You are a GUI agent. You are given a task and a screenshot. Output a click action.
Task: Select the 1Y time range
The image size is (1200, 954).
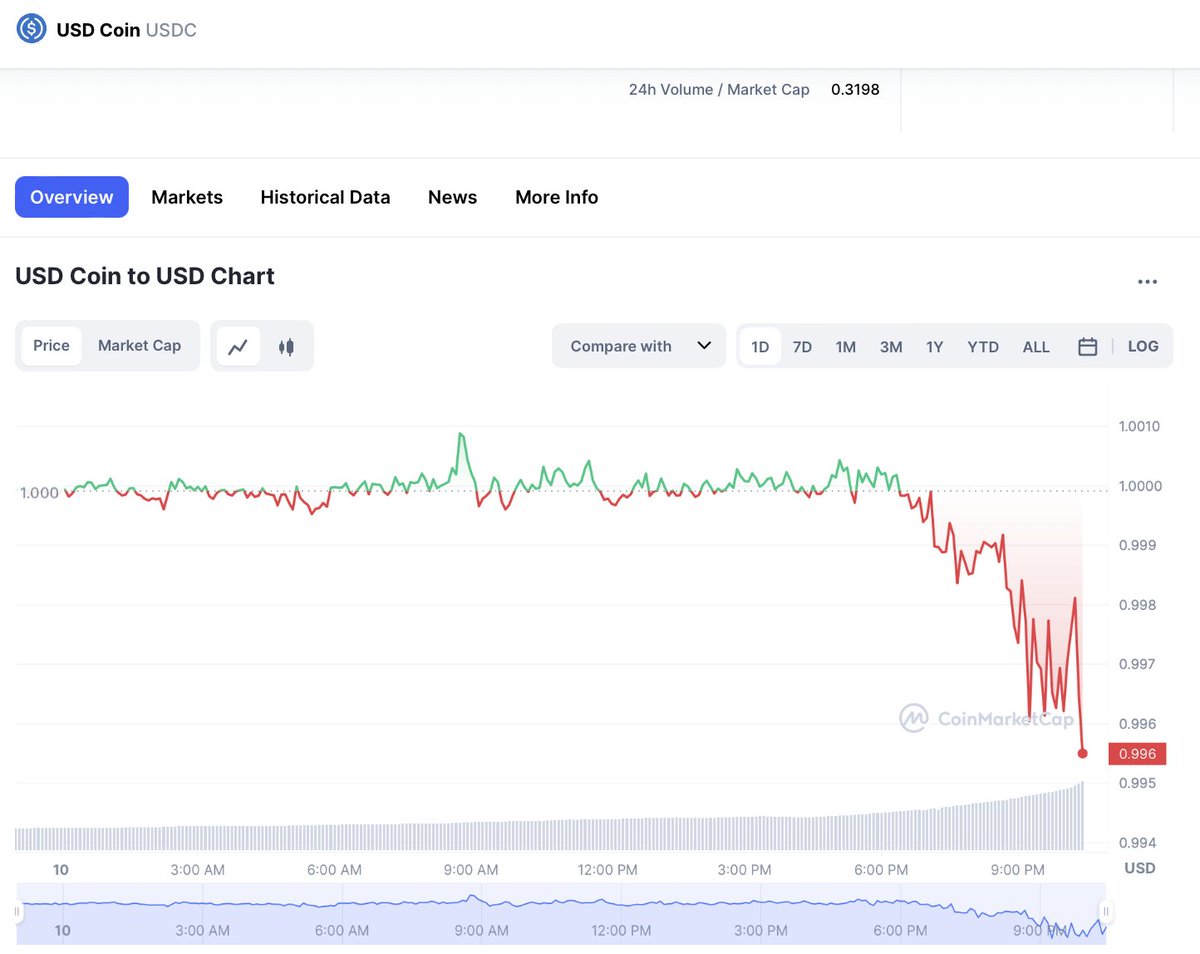[x=934, y=346]
